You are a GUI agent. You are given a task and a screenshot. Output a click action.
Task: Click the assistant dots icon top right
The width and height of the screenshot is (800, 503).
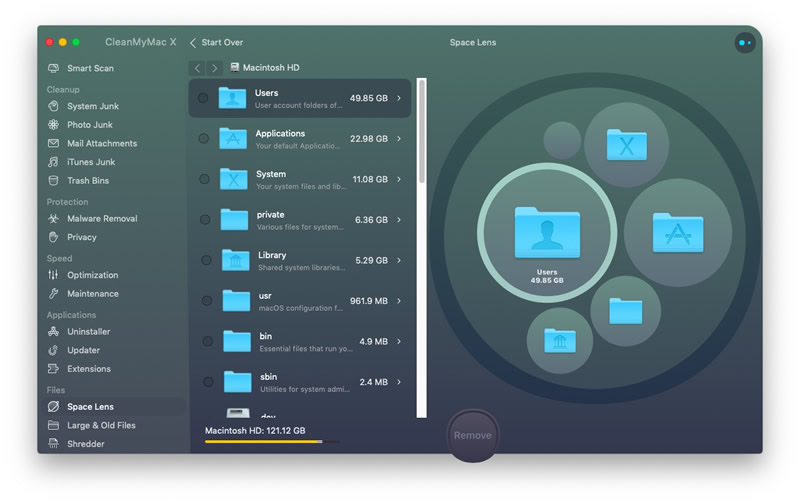pos(745,43)
